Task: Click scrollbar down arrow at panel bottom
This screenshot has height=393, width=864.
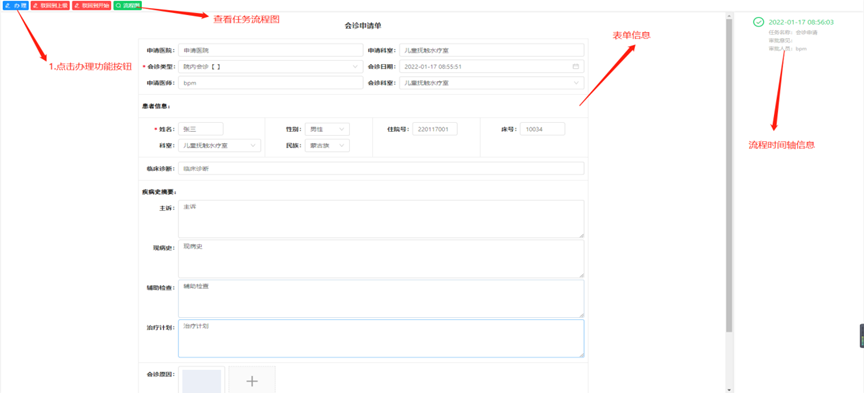Action: (729, 389)
